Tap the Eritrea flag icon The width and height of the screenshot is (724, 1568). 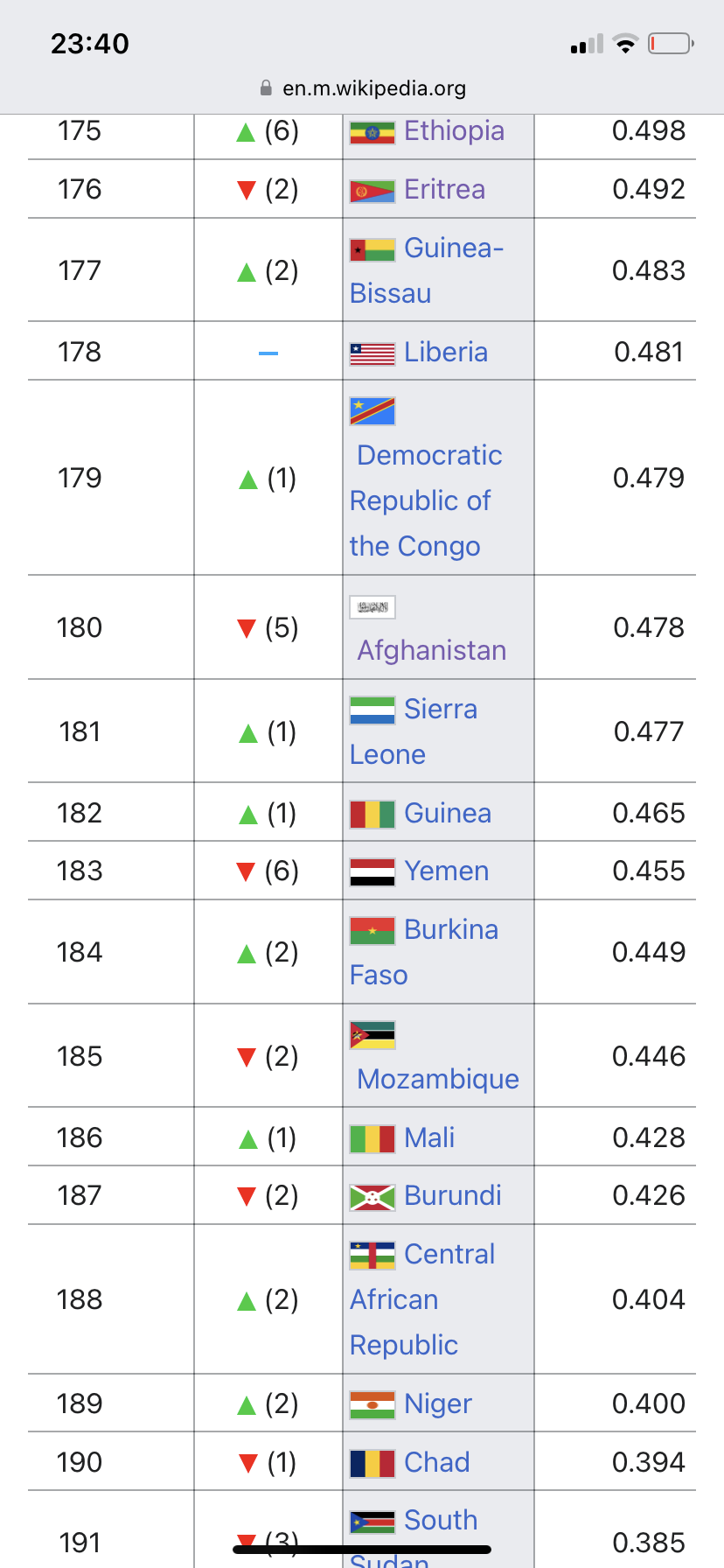pos(372,191)
